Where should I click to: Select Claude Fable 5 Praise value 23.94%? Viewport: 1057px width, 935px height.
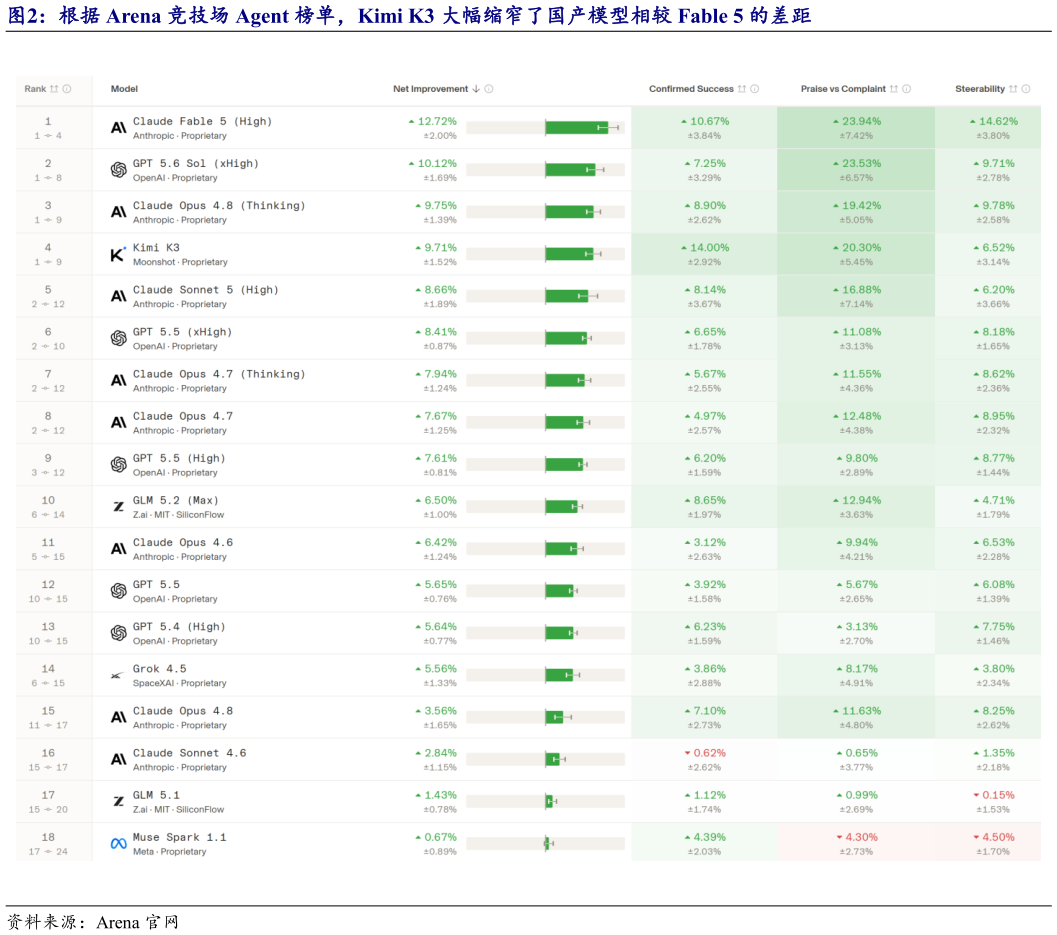point(856,121)
